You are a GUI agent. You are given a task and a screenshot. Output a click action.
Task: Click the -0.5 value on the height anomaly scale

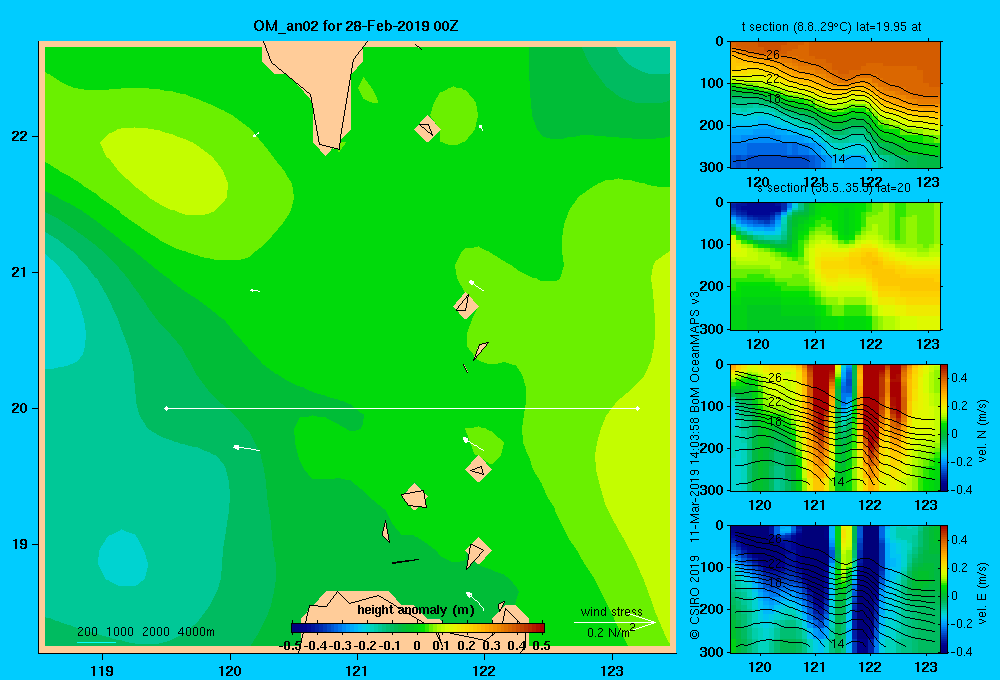(x=291, y=646)
